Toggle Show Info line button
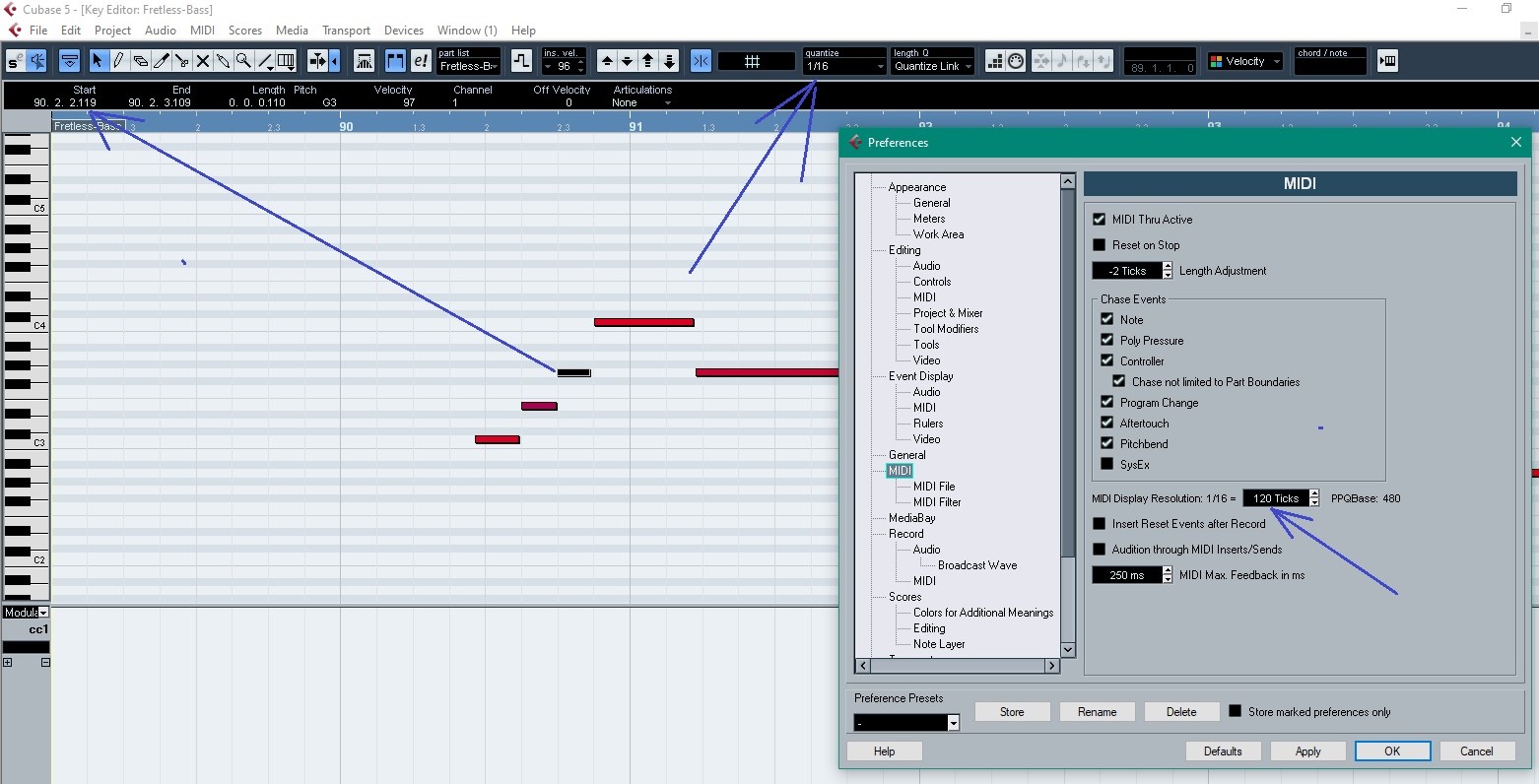The width and height of the screenshot is (1539, 784). tap(69, 61)
